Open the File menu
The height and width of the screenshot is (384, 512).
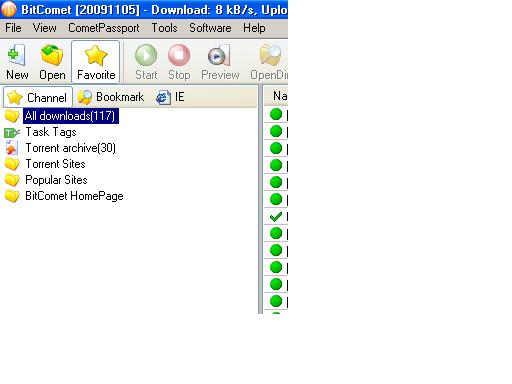13,28
